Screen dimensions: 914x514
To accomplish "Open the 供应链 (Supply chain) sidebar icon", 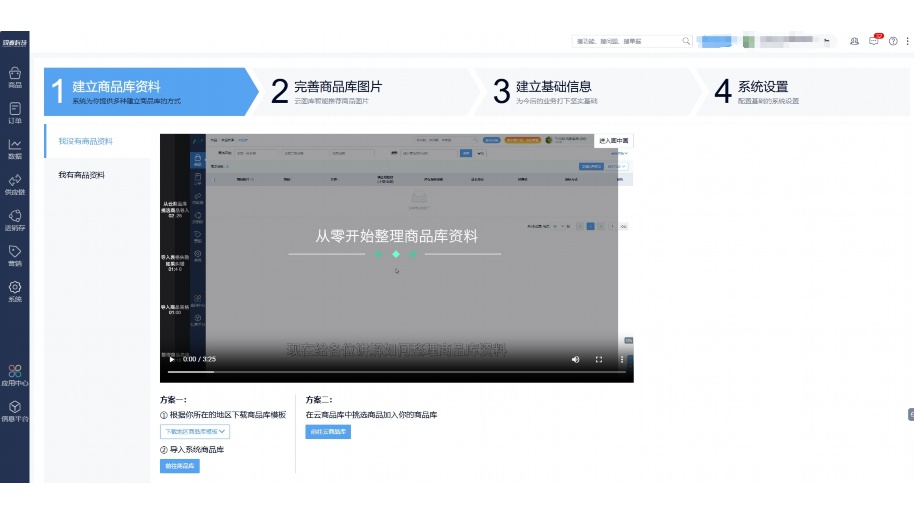I will click(x=15, y=184).
